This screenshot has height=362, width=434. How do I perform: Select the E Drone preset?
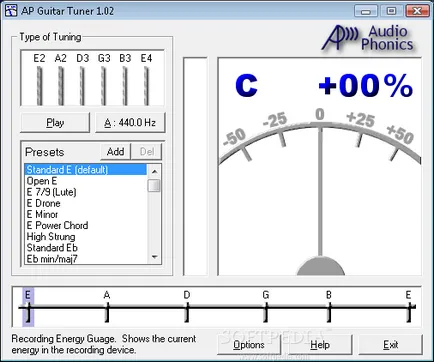(x=86, y=203)
